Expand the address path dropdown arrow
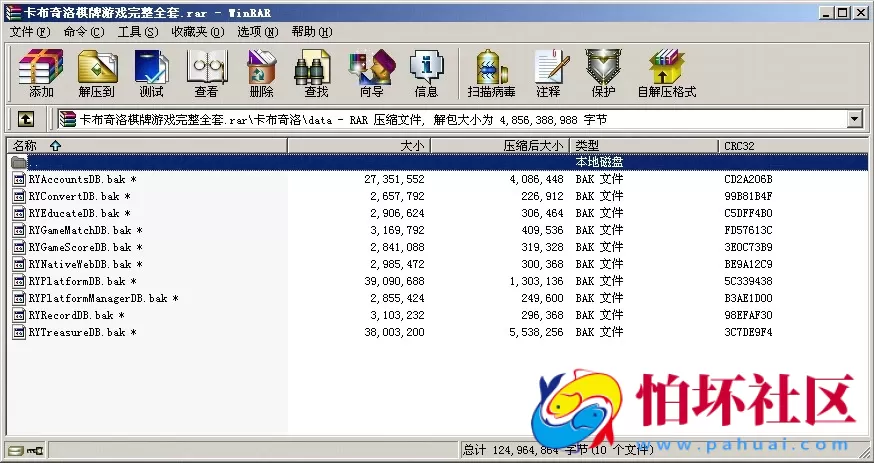874x463 pixels. [854, 119]
